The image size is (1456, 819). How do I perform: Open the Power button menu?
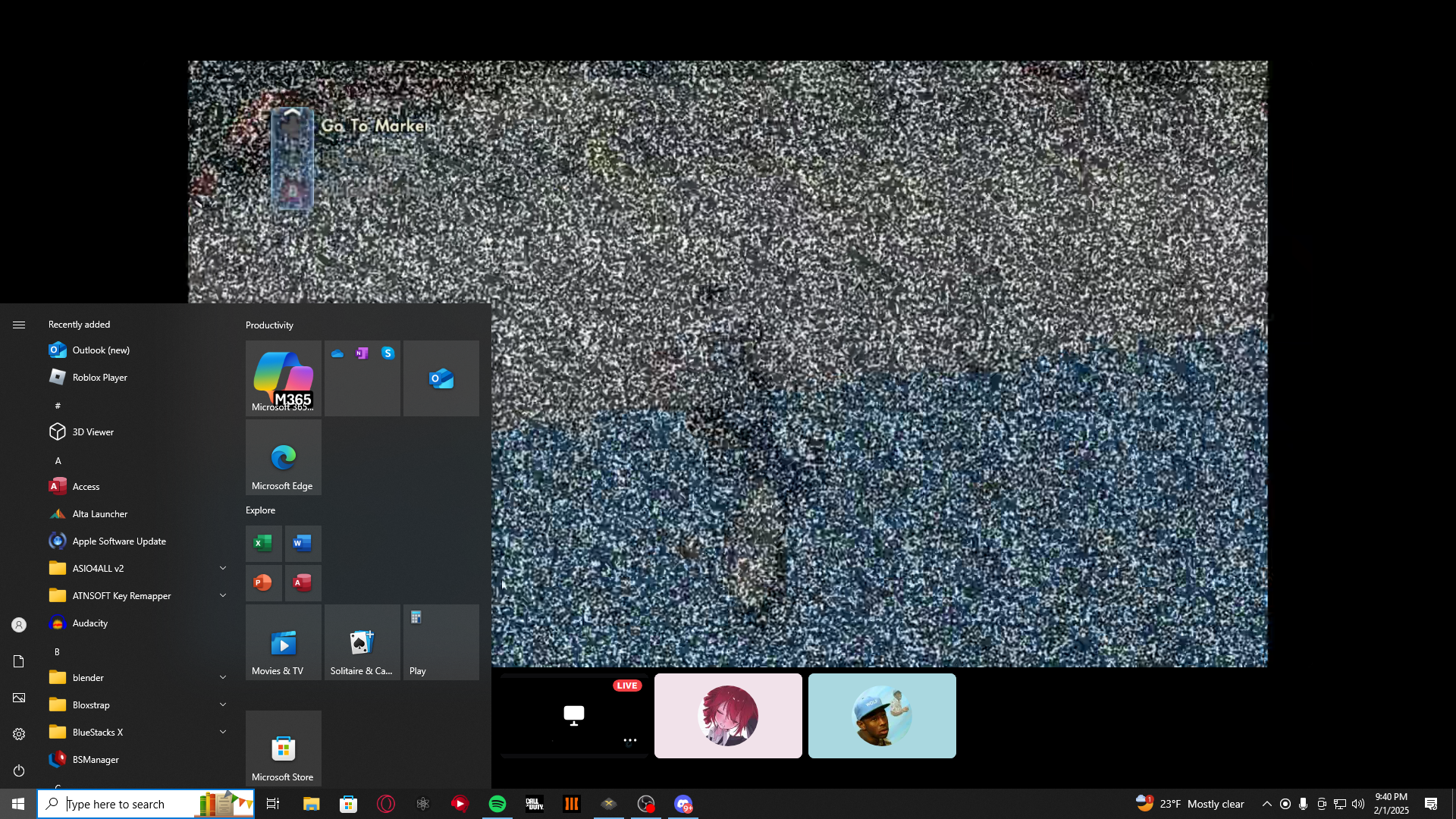[x=19, y=770]
